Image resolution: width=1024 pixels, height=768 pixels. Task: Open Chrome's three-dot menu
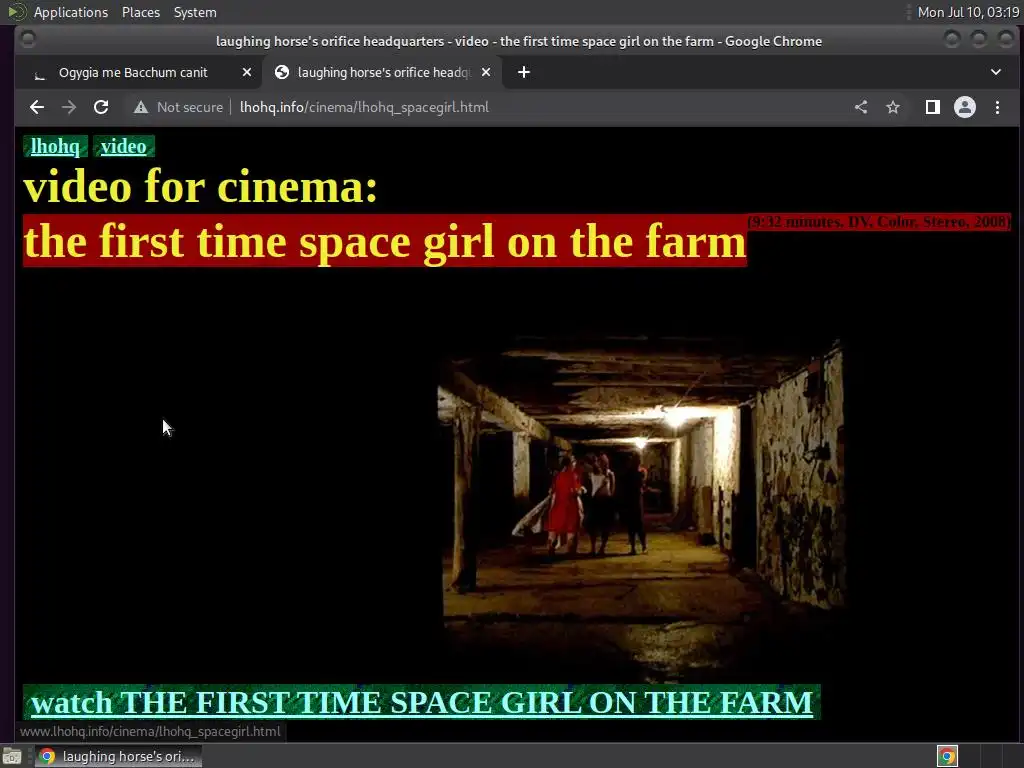coord(997,107)
